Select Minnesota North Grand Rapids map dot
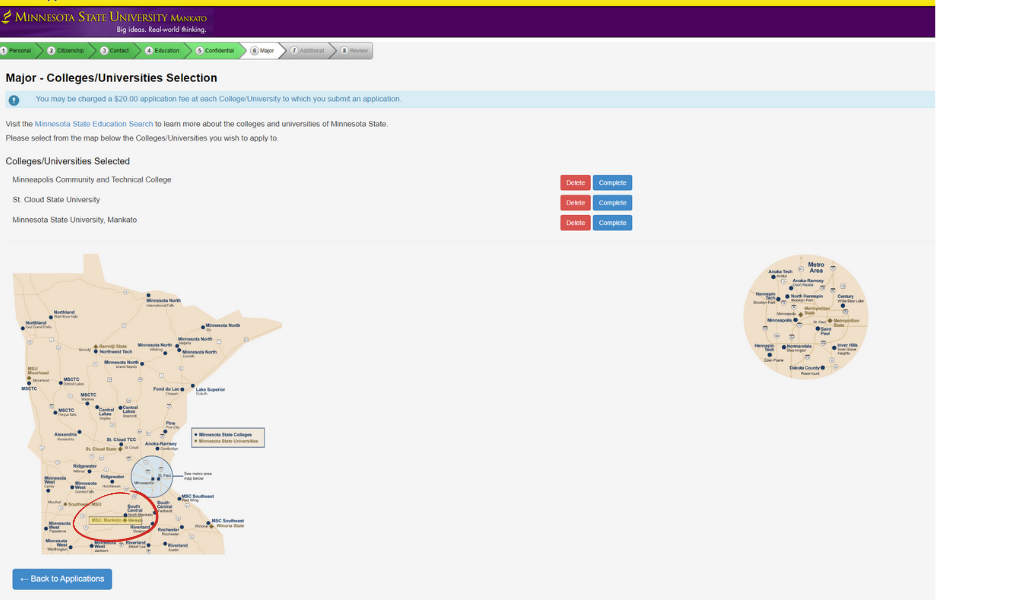 point(142,364)
